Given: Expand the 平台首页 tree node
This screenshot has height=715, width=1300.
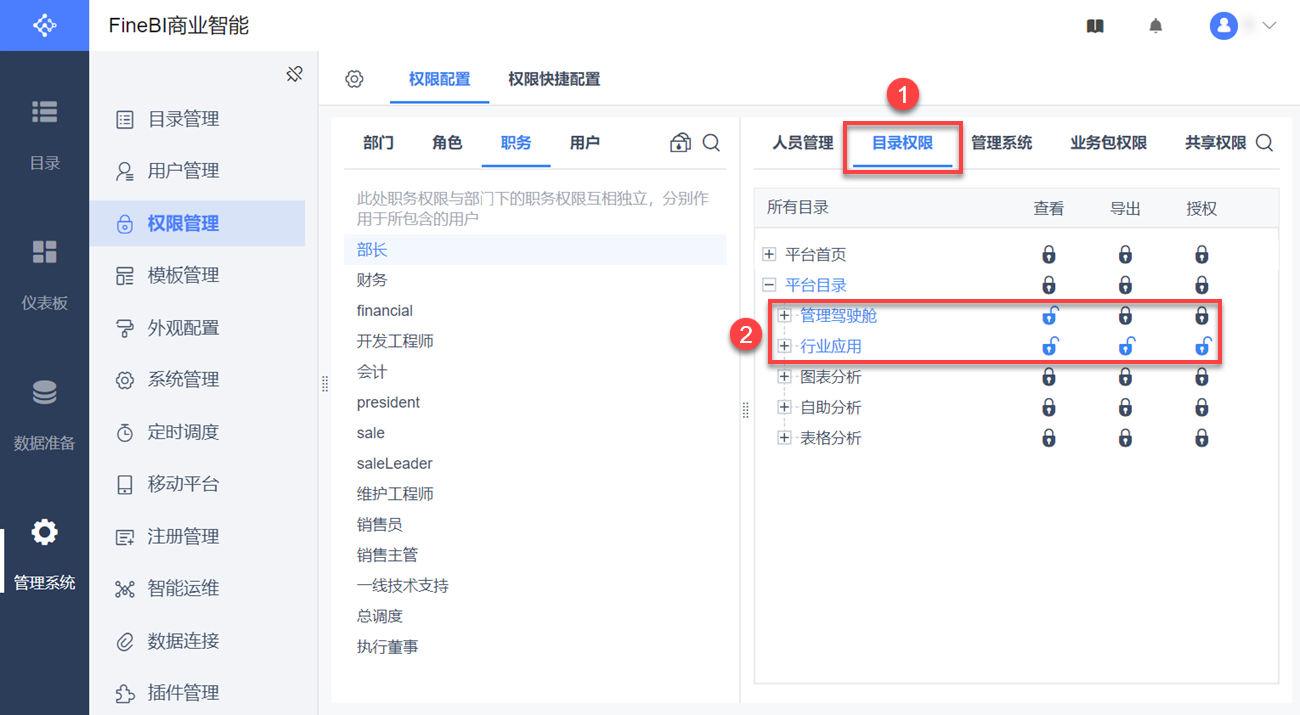Looking at the screenshot, I should 769,255.
